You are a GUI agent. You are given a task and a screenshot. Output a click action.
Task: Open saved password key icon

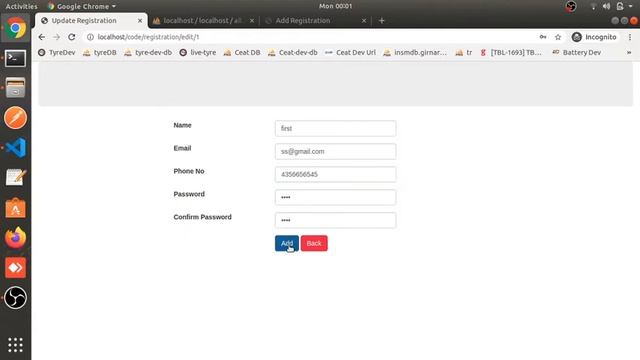pyautogui.click(x=543, y=37)
